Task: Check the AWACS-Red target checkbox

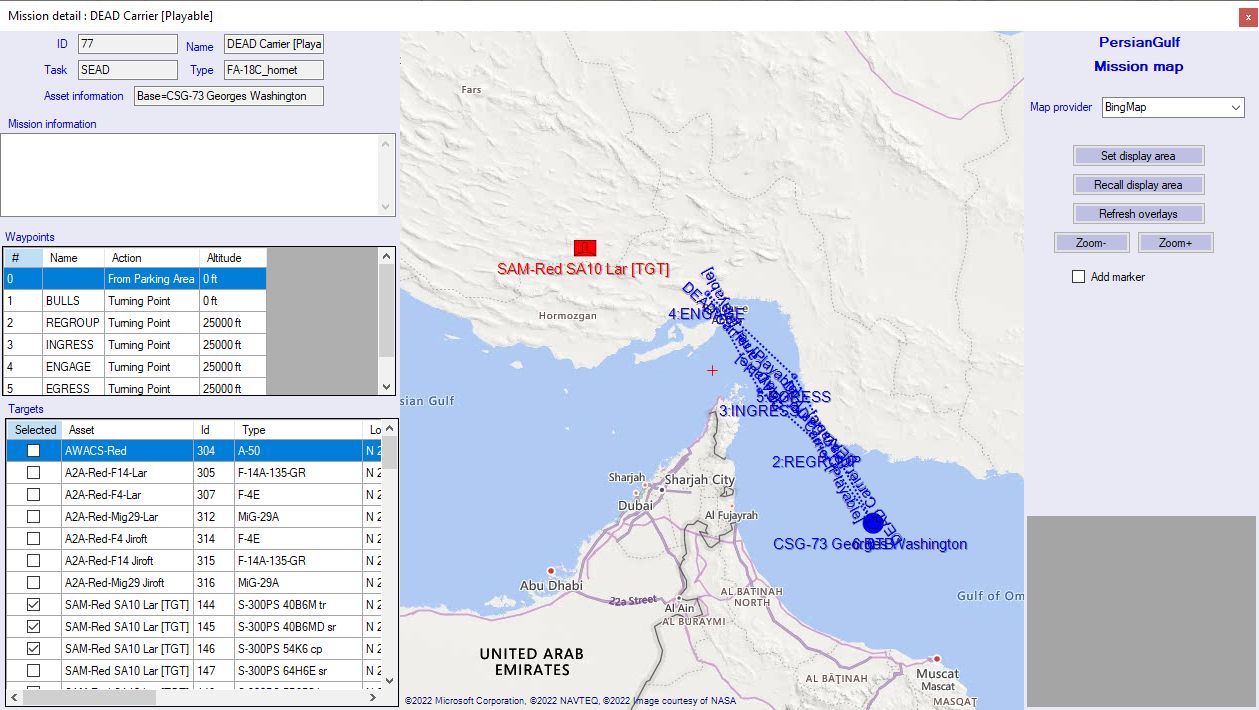Action: tap(34, 451)
